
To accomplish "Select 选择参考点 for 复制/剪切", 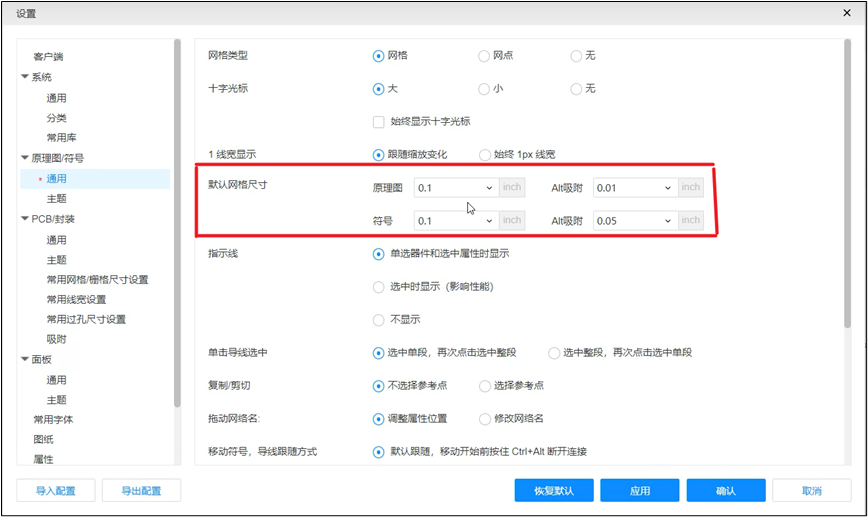I will [x=484, y=386].
